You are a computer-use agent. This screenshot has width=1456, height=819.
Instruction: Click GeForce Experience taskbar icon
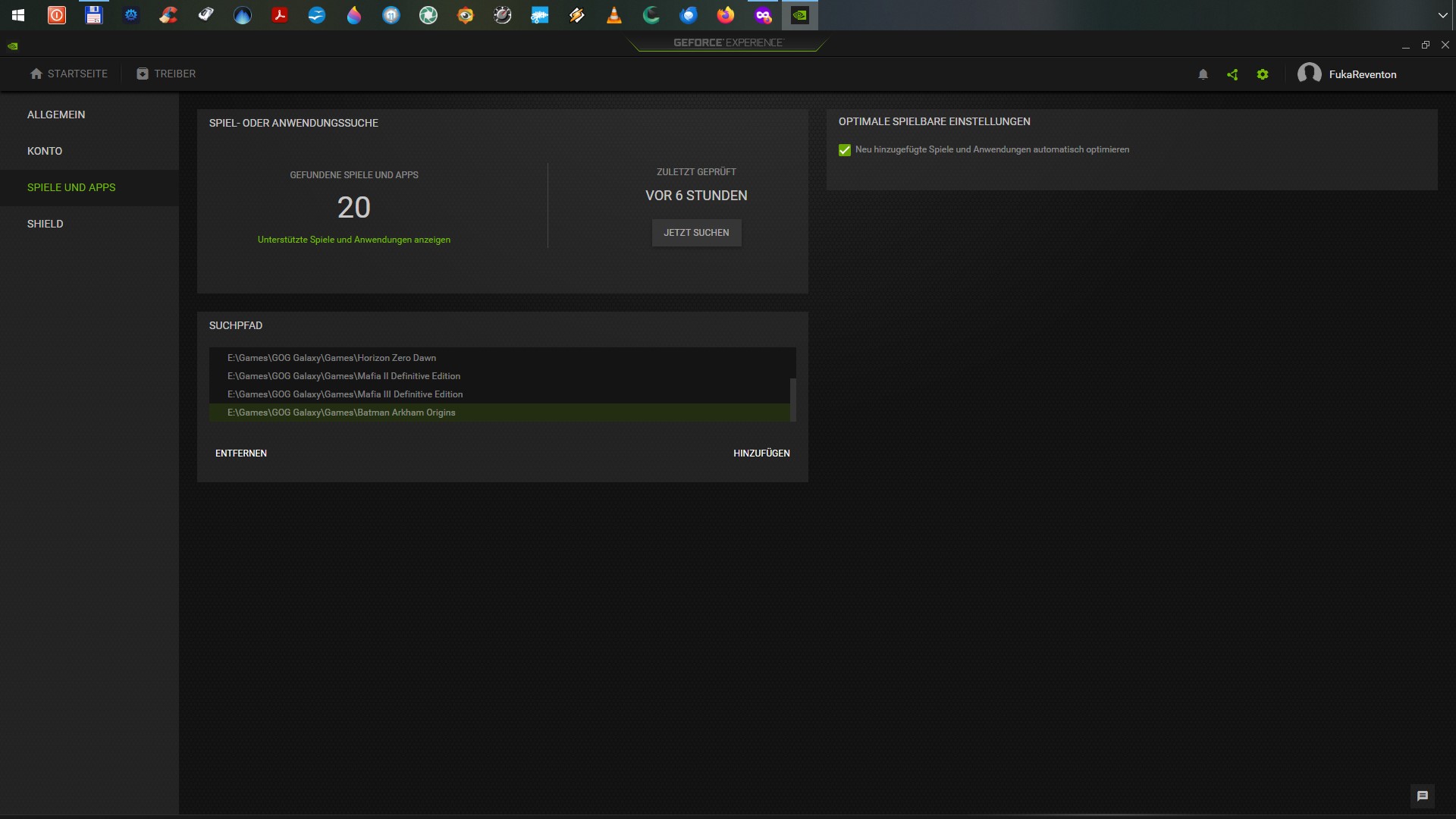800,15
